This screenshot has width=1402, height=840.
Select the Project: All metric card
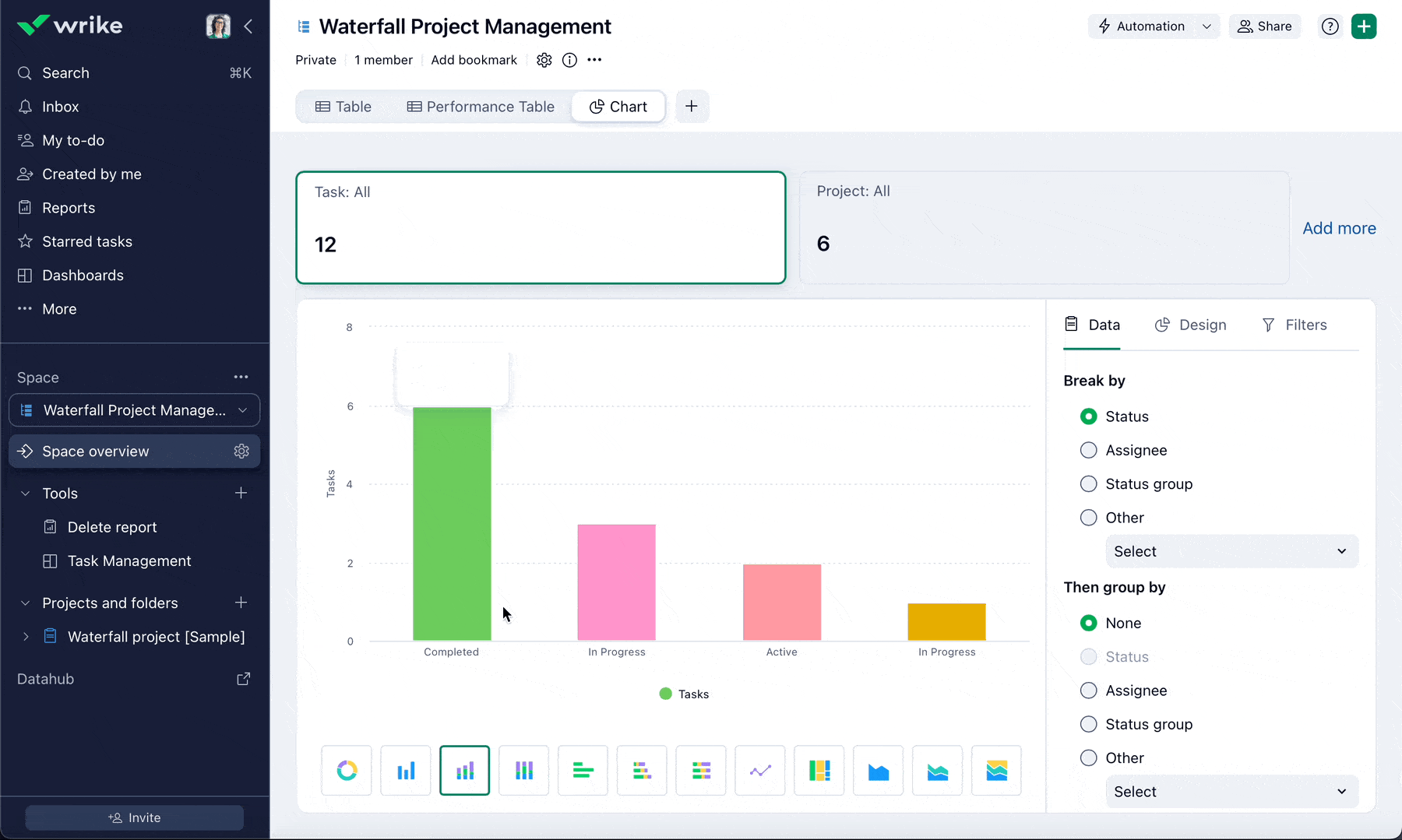click(x=1044, y=227)
